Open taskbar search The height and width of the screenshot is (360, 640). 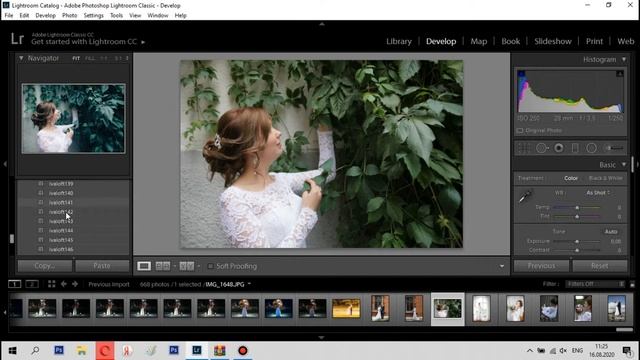click(x=35, y=351)
